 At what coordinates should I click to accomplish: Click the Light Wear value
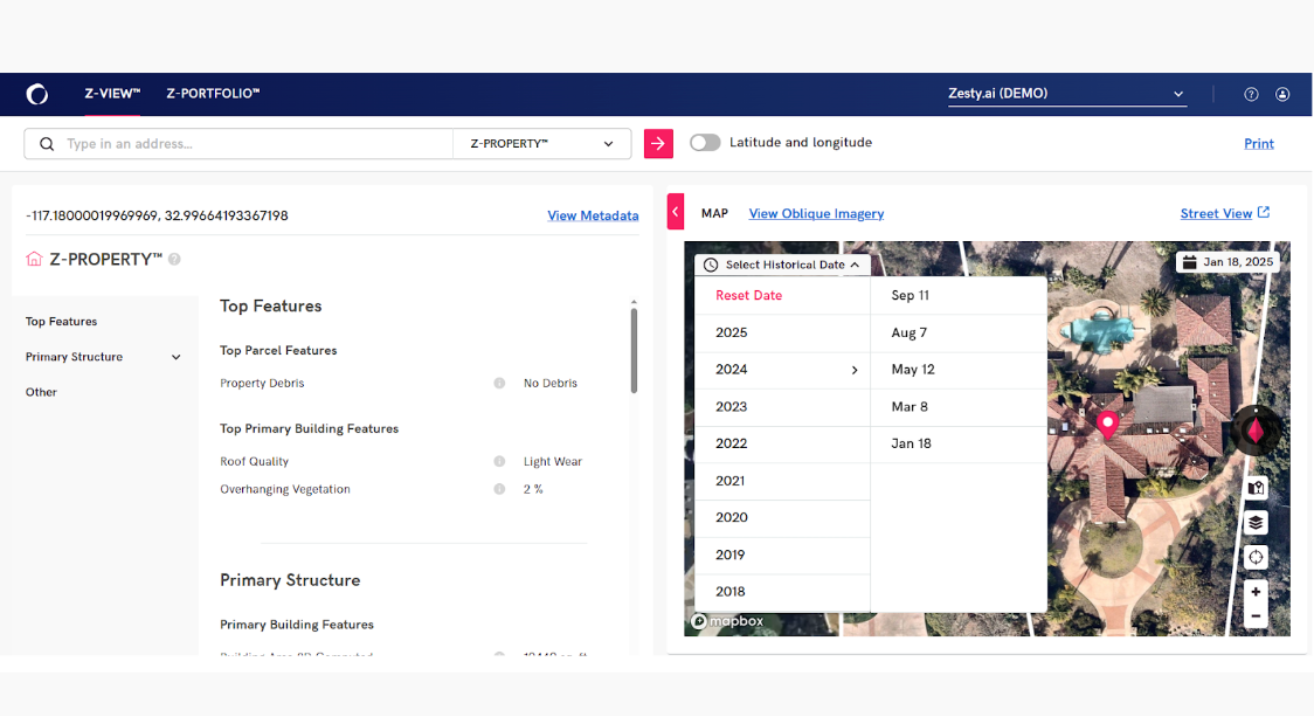click(552, 461)
